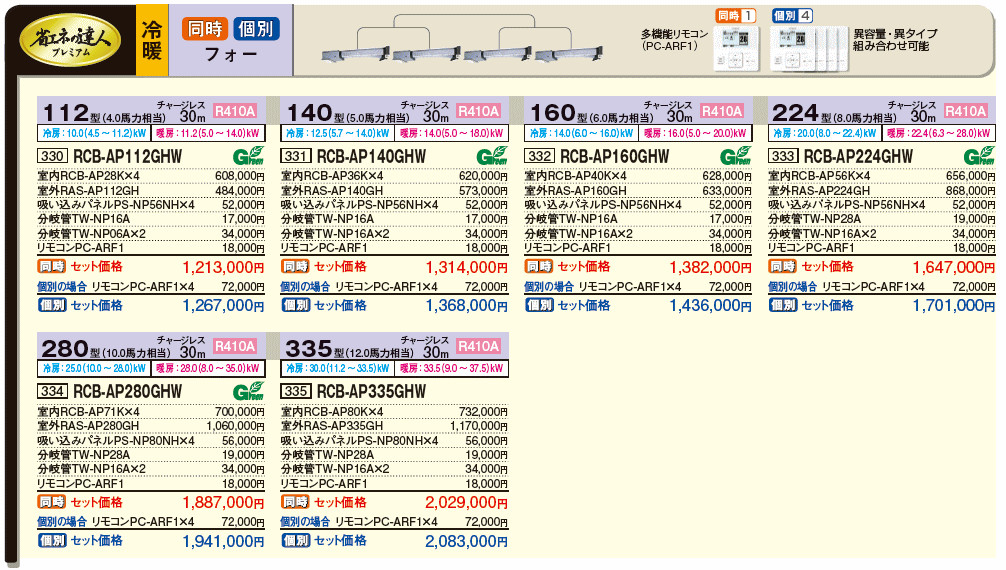
Task: Click the 個別 set price 1,368,000円
Action: 466,306
